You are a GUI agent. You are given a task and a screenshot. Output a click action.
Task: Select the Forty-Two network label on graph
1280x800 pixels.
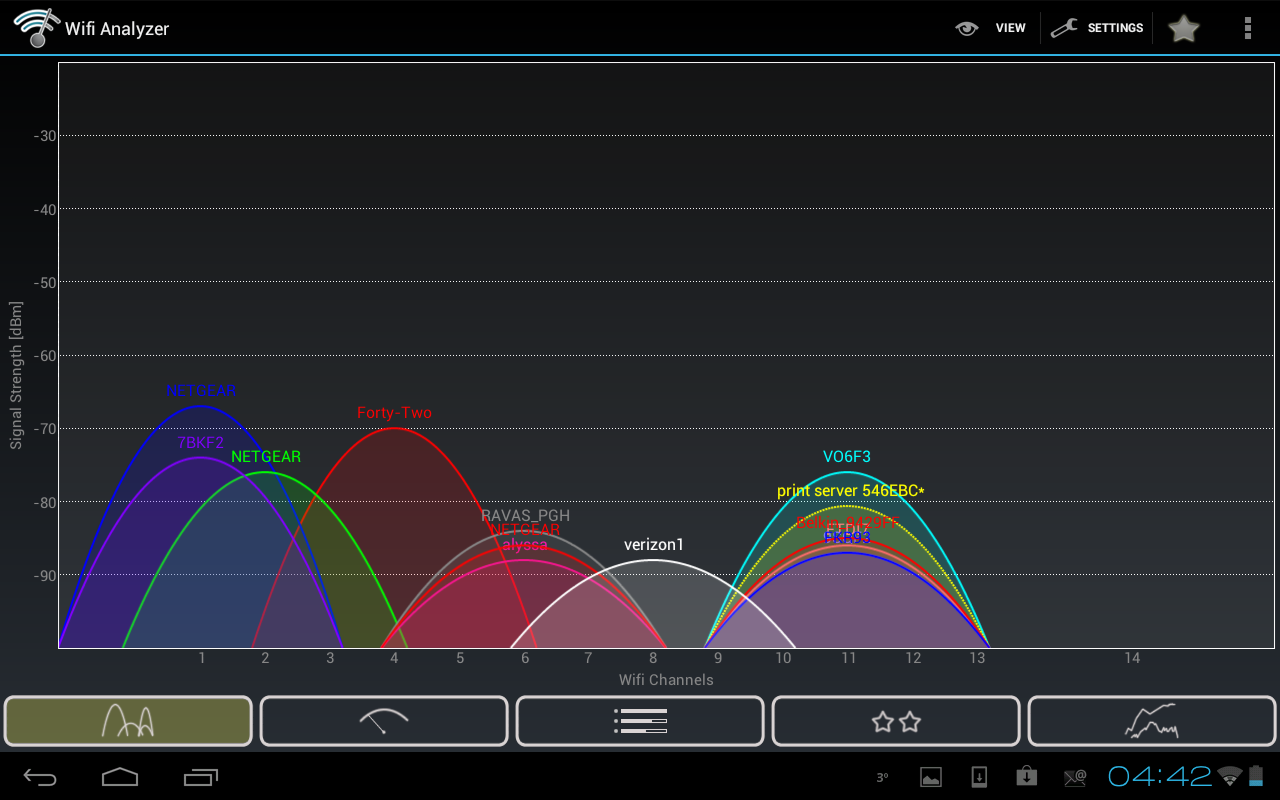[394, 413]
